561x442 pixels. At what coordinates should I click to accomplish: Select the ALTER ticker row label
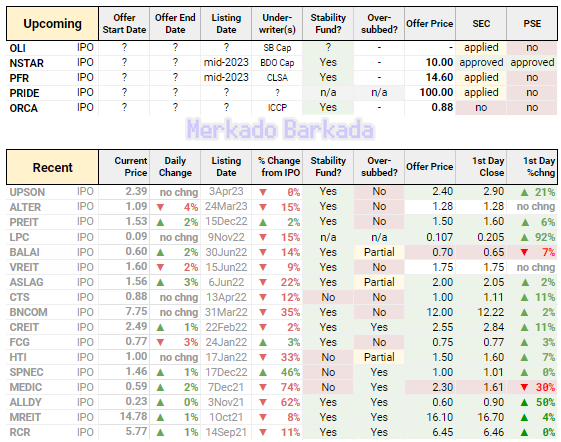click(x=25, y=207)
